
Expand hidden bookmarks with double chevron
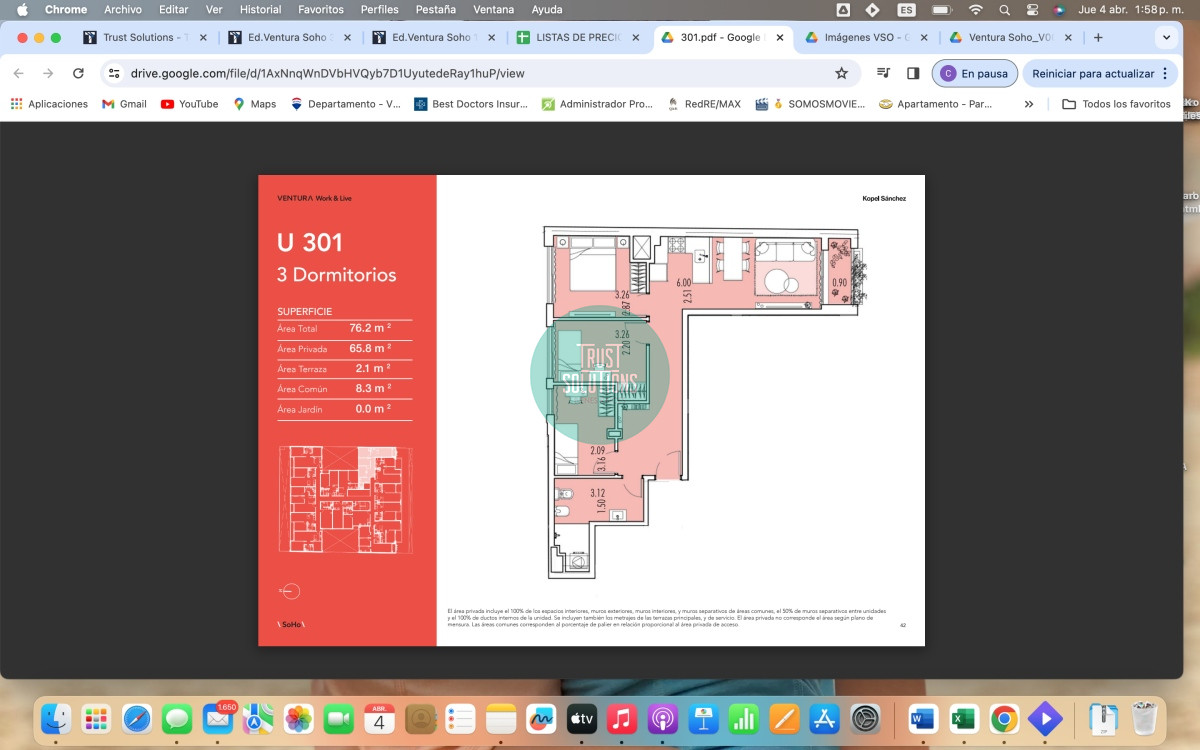tap(1028, 104)
